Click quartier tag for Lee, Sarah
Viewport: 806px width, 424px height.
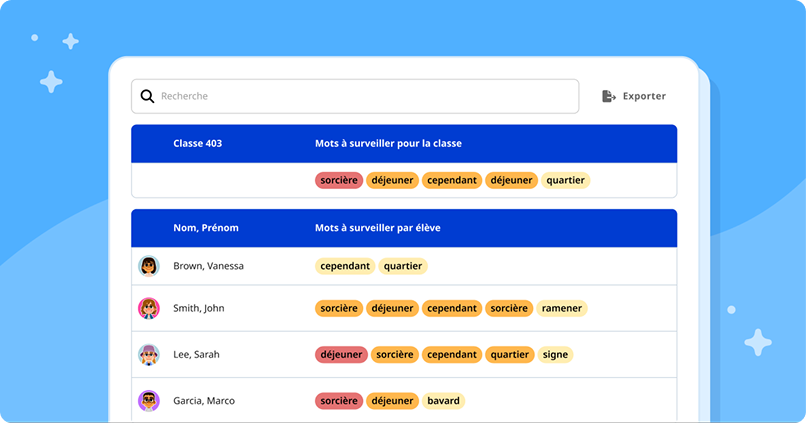(x=510, y=355)
